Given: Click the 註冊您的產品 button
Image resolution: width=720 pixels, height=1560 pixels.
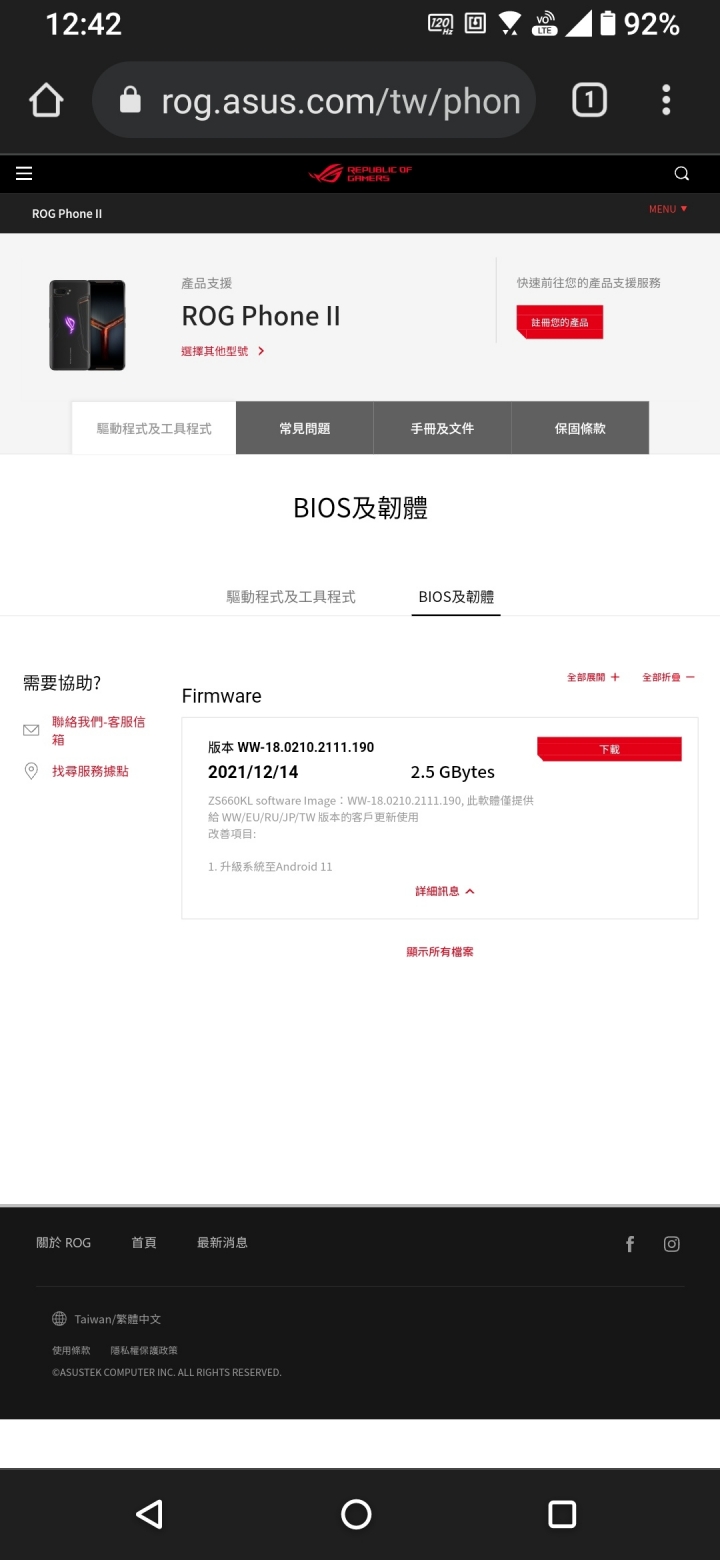Looking at the screenshot, I should (560, 322).
